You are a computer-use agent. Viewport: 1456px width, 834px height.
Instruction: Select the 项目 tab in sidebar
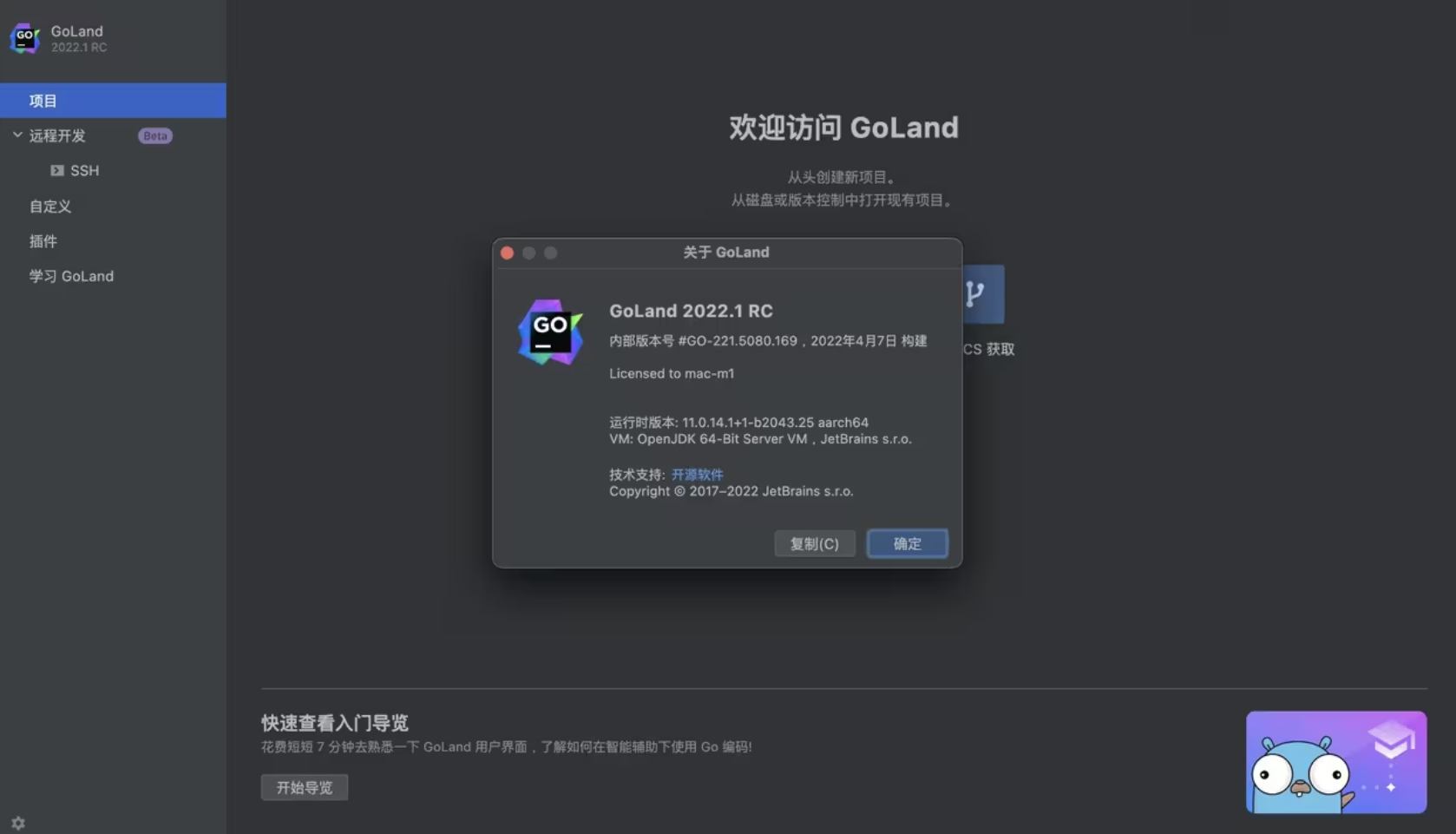113,101
